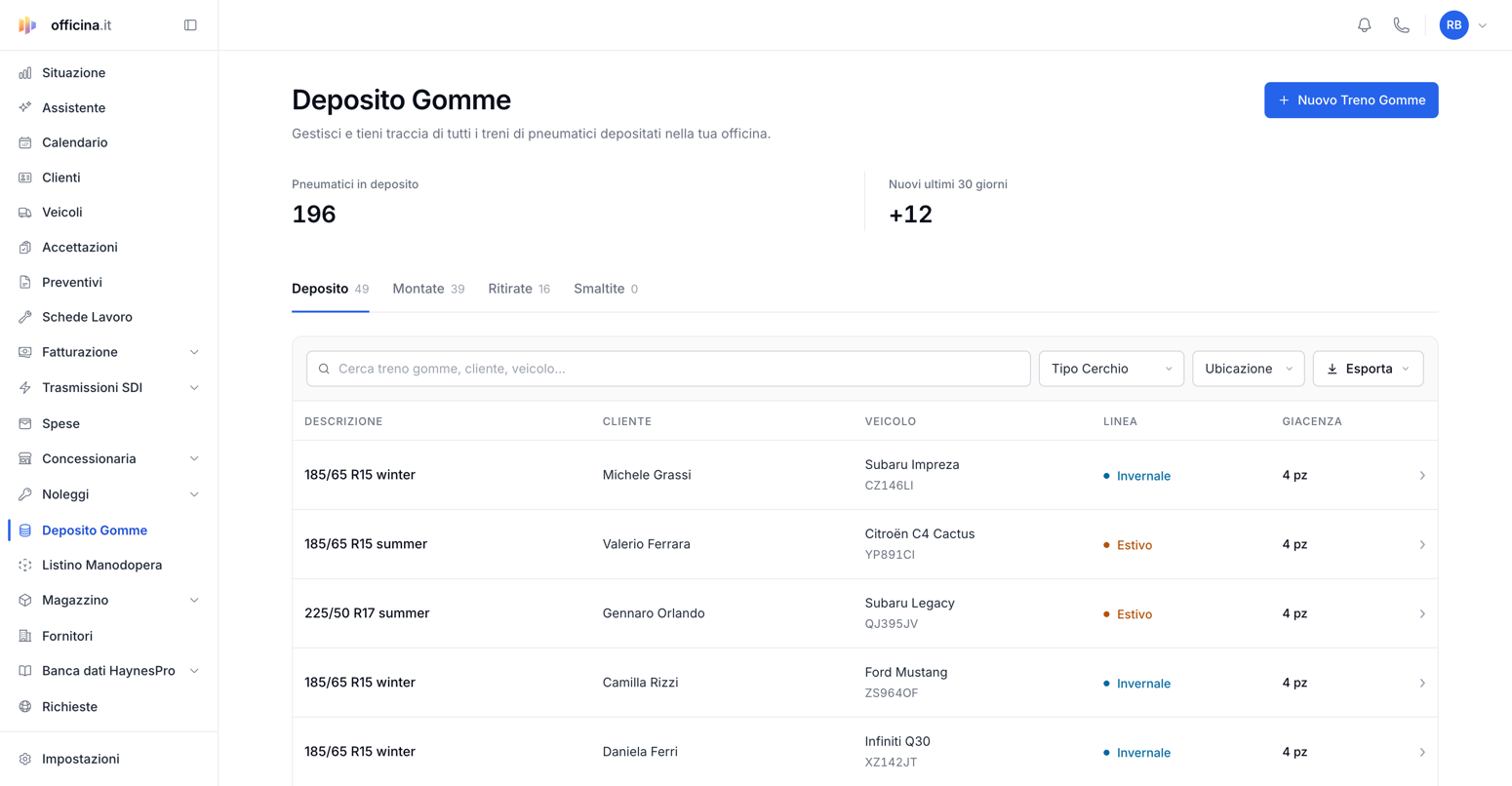Open notifications bell icon

(1364, 25)
